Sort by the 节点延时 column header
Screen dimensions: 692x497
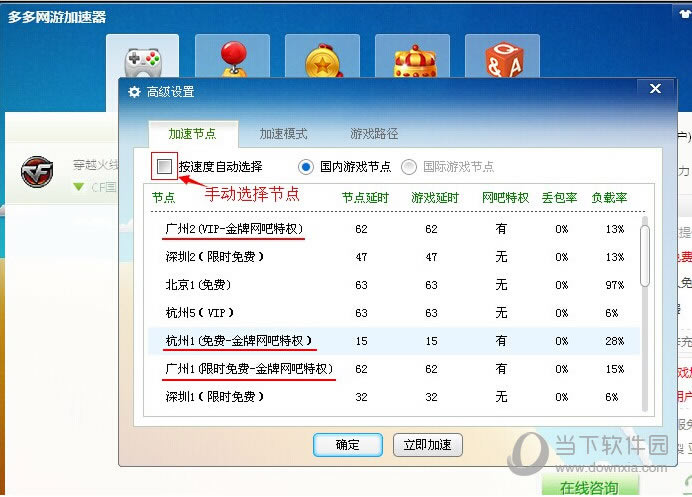[x=365, y=197]
